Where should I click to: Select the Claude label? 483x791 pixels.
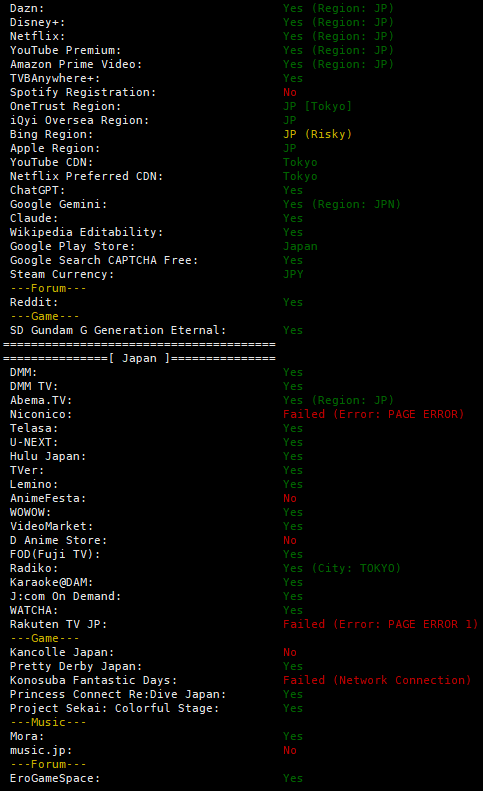pos(34,218)
